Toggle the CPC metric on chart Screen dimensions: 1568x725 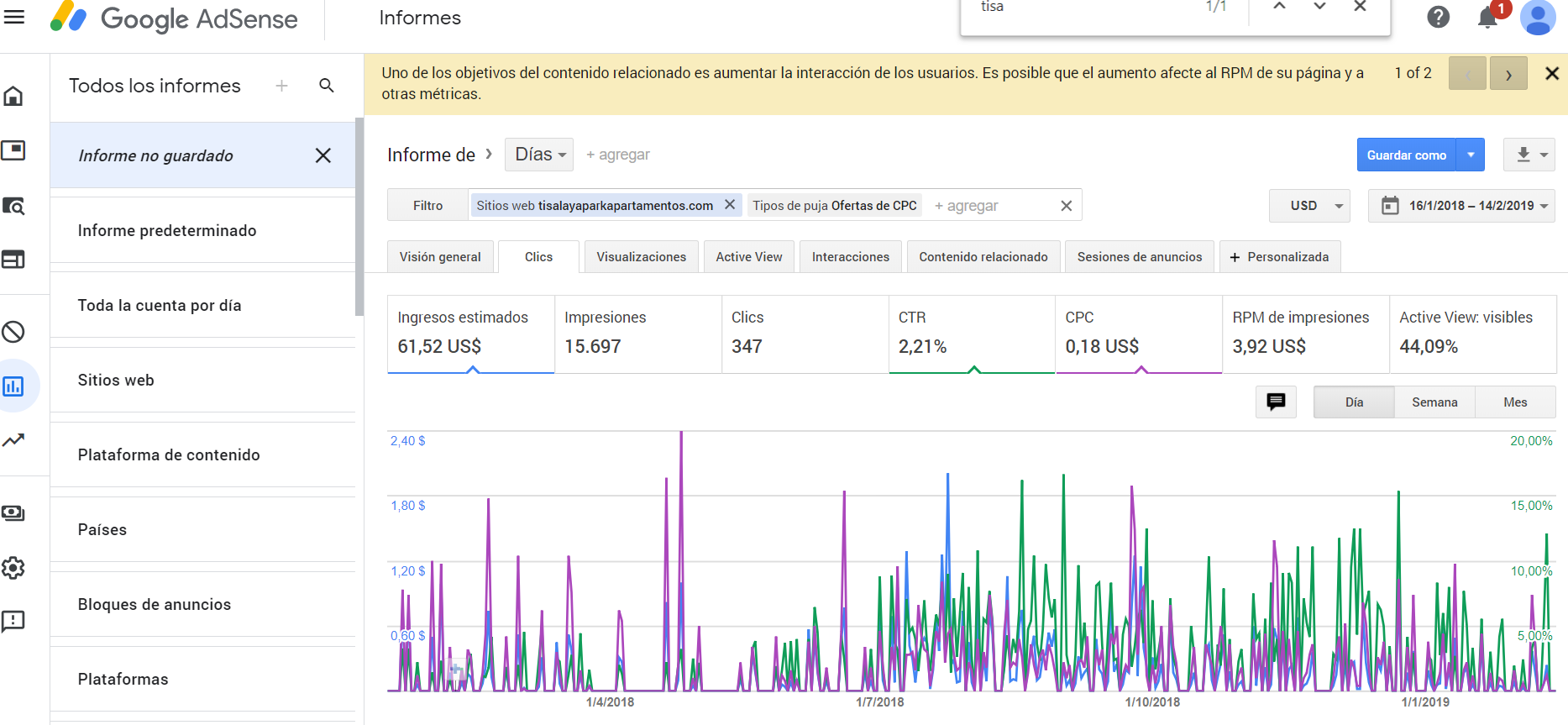pyautogui.click(x=1139, y=334)
